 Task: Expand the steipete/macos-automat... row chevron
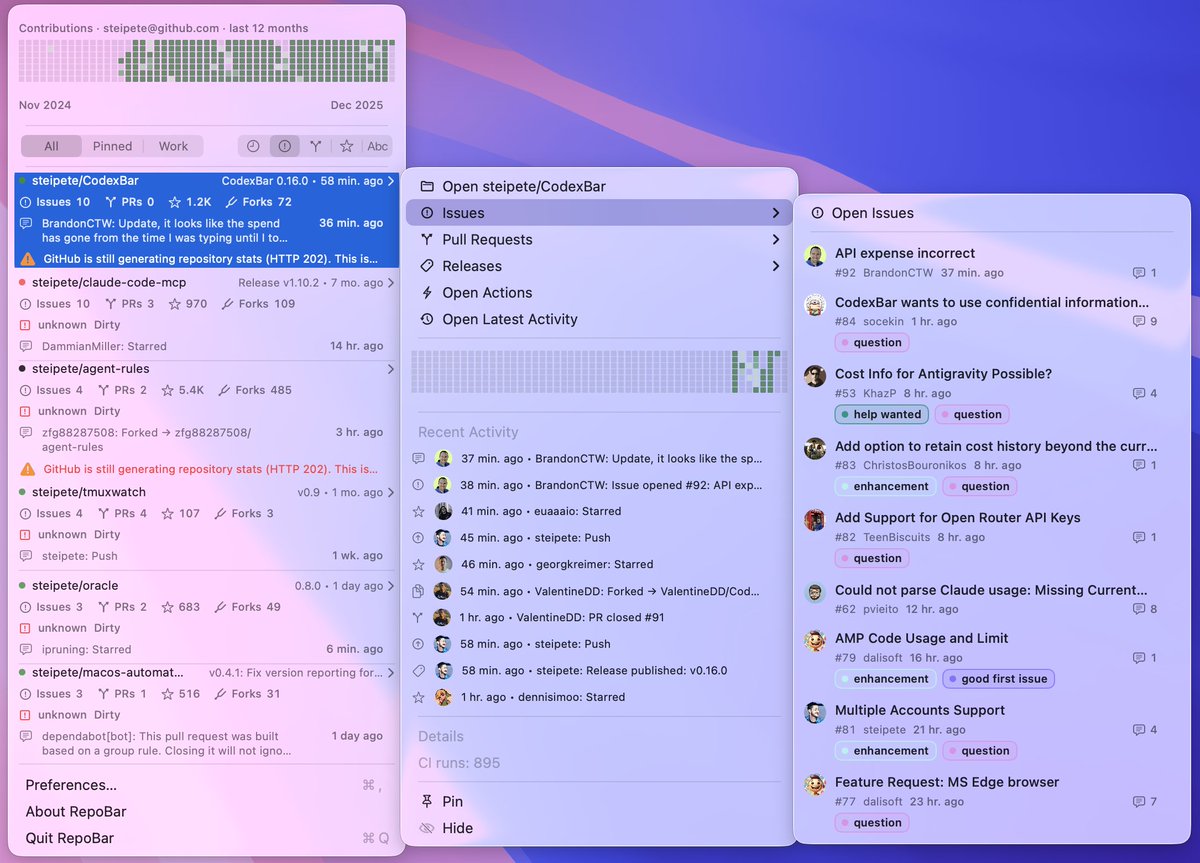coord(391,673)
